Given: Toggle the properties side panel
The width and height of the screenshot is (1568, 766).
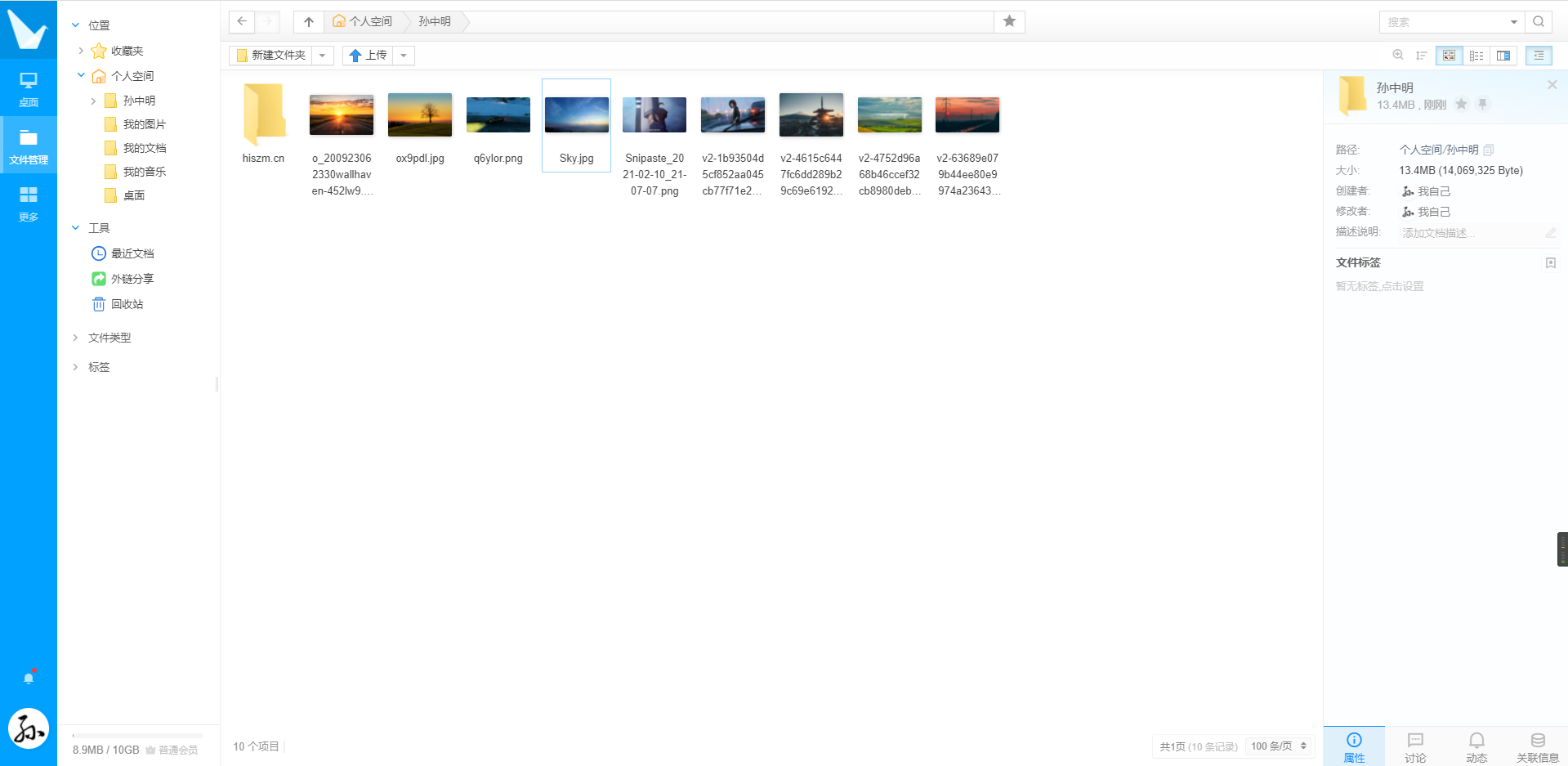Looking at the screenshot, I should click(x=1539, y=55).
